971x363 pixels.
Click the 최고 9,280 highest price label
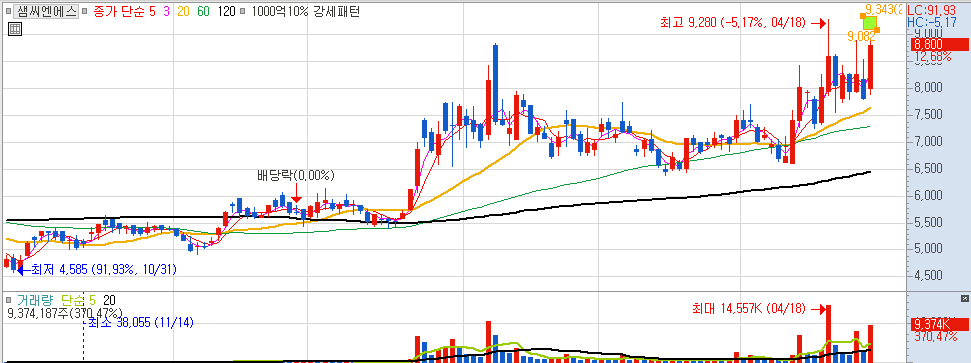[x=733, y=24]
